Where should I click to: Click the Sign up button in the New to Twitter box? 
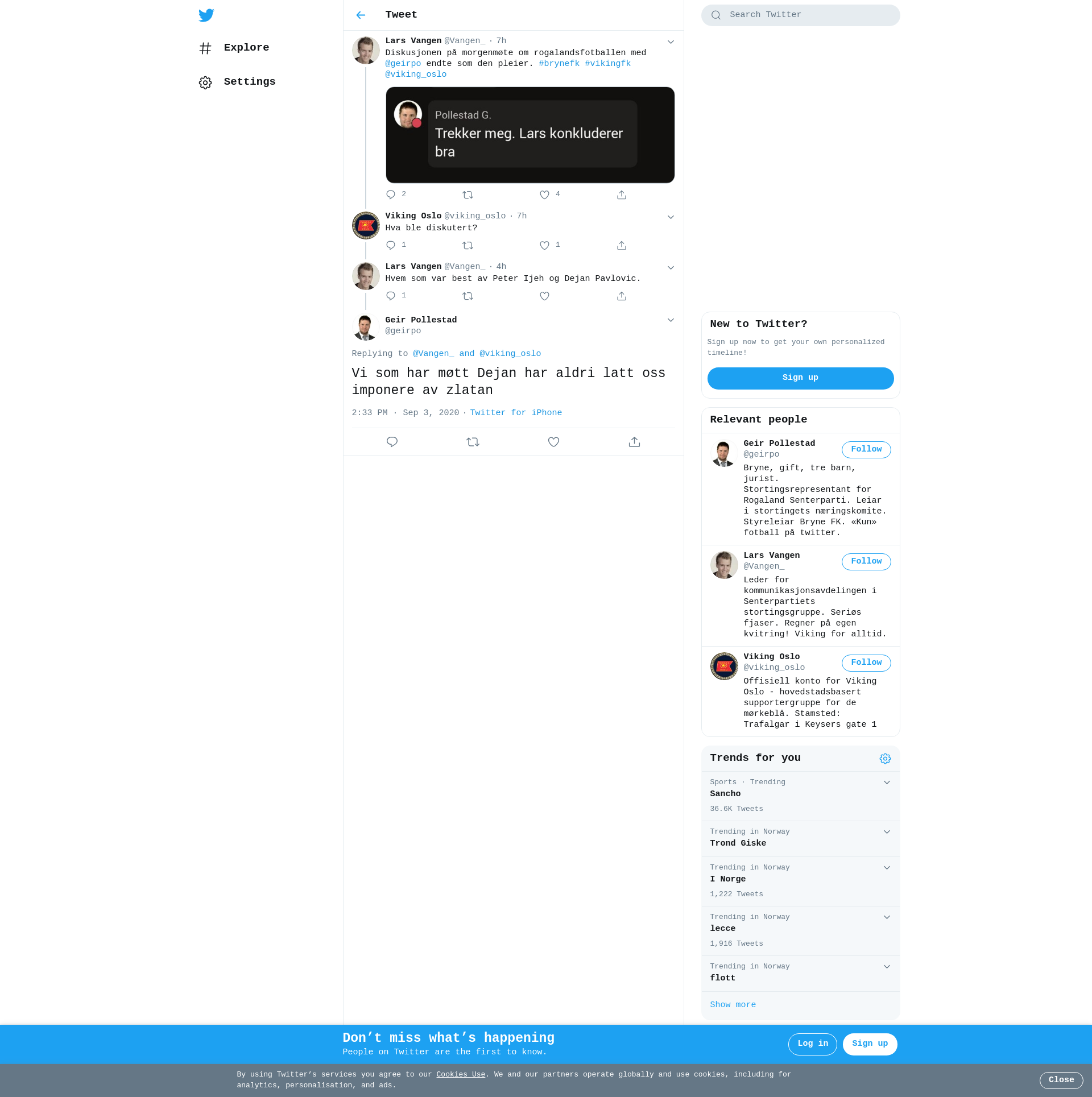800,378
